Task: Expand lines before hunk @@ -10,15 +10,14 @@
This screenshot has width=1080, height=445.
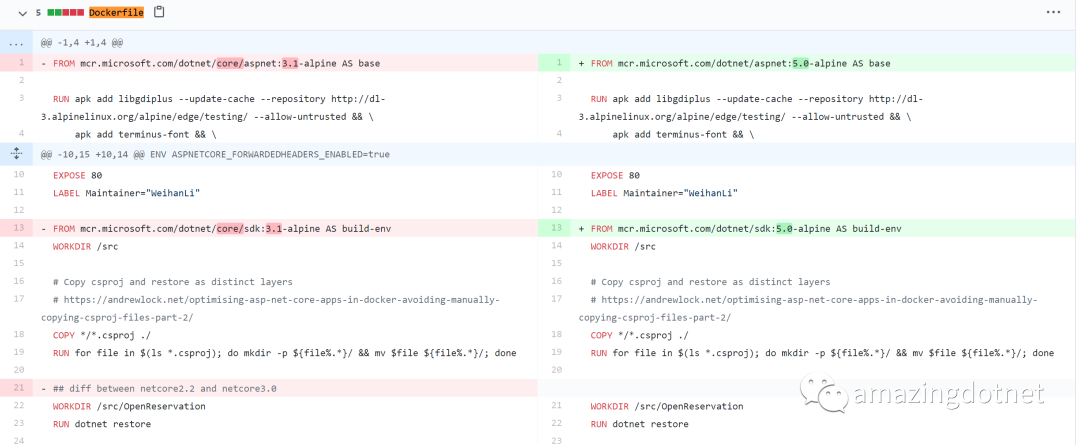Action: (17, 154)
